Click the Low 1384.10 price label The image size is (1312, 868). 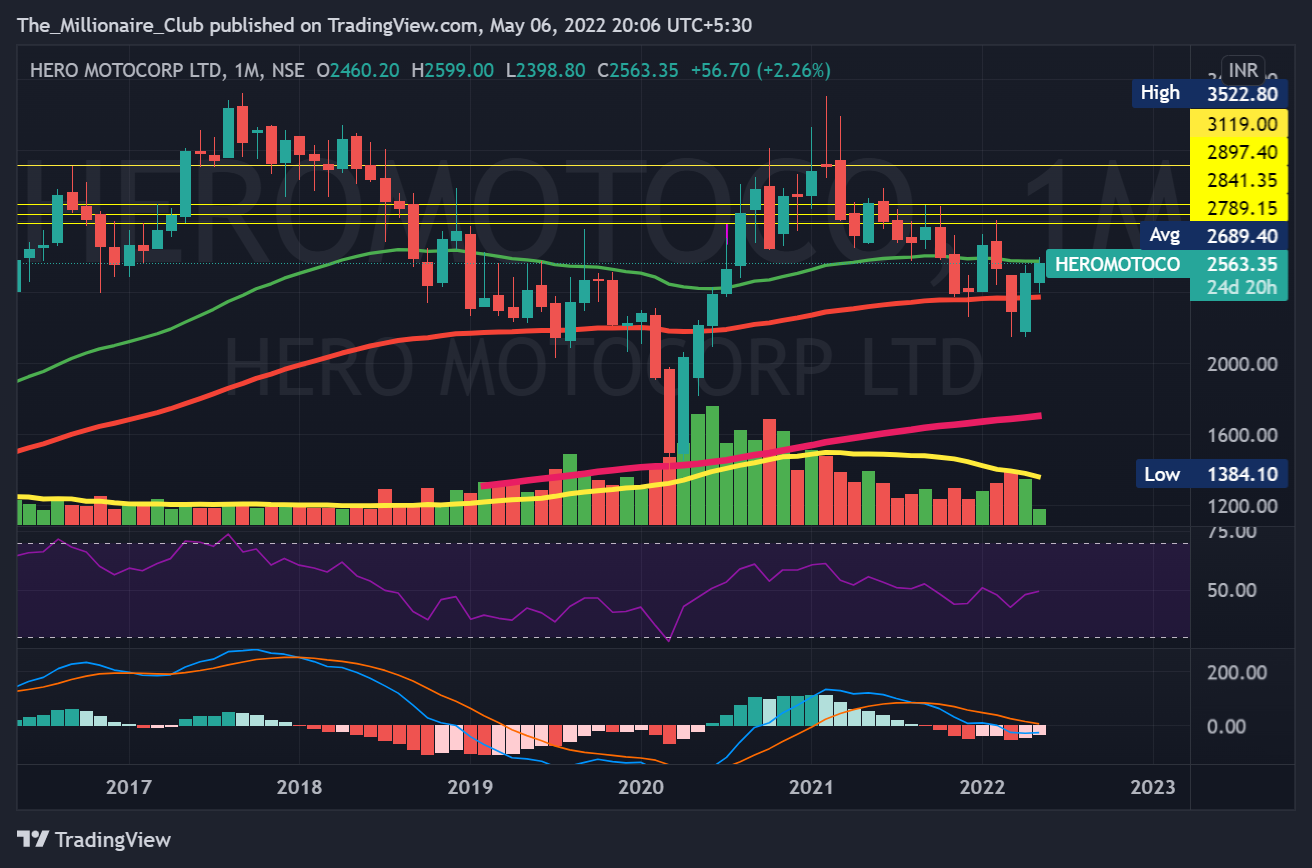click(1210, 474)
